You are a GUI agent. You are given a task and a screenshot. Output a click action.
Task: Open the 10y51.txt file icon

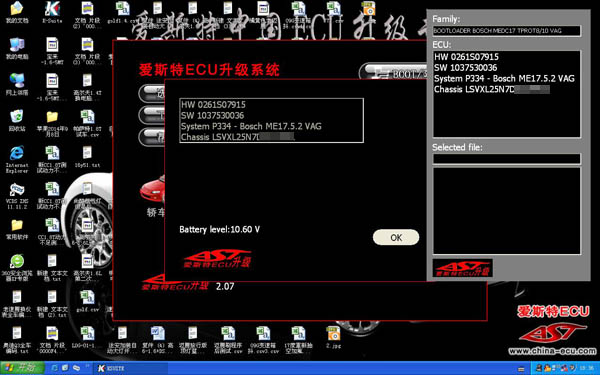(x=87, y=157)
